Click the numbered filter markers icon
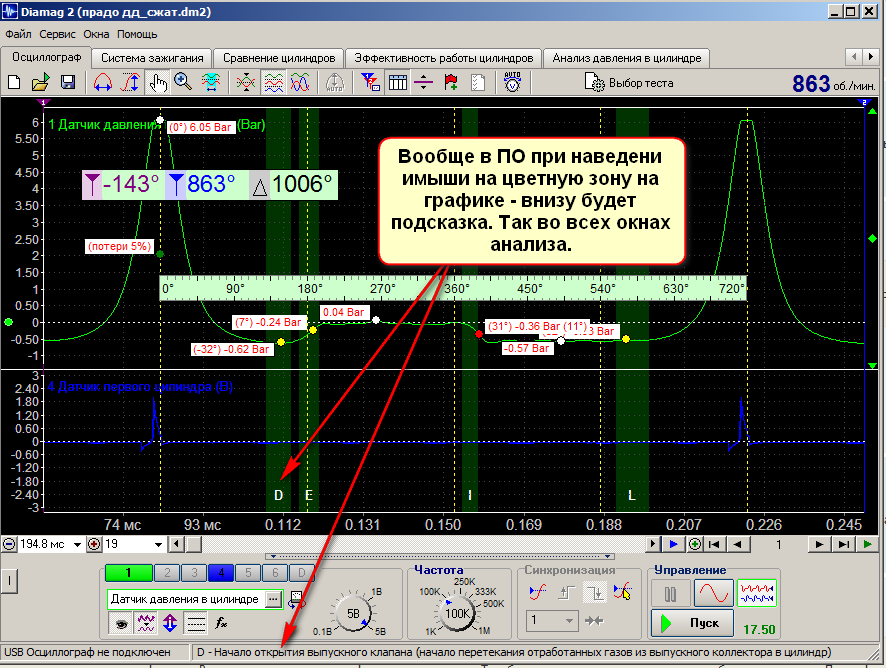This screenshot has width=886, height=668. 370,83
